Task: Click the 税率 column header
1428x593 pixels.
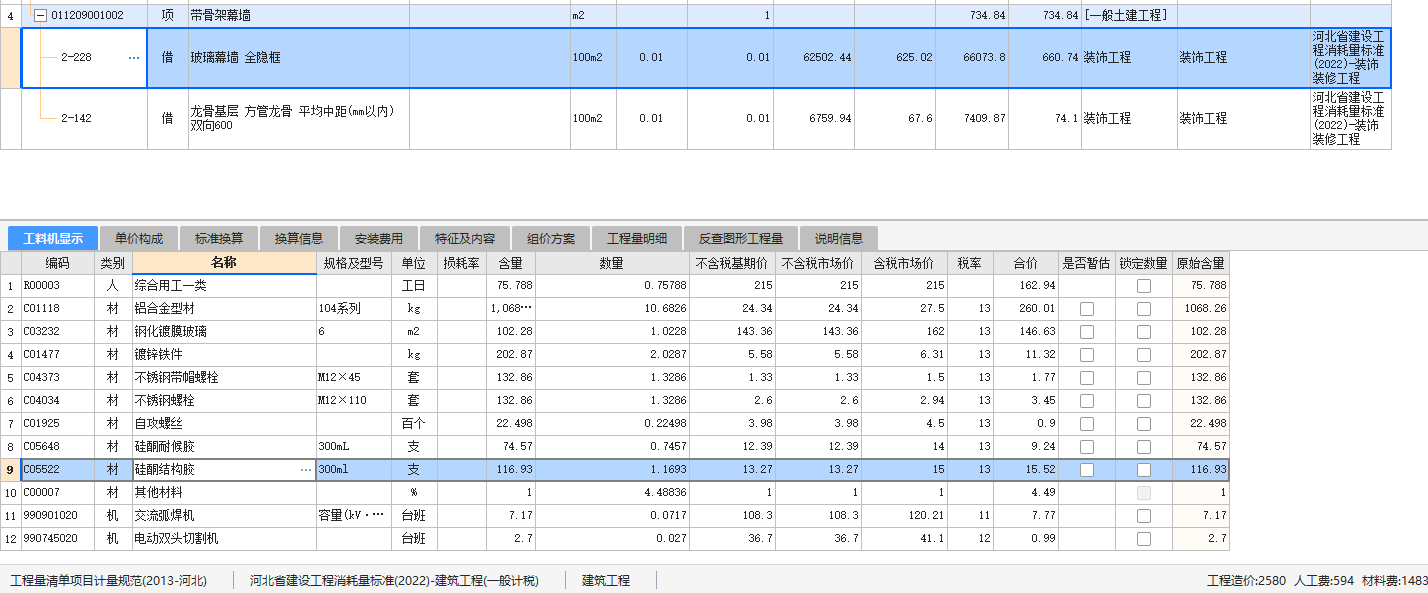Action: click(x=969, y=263)
